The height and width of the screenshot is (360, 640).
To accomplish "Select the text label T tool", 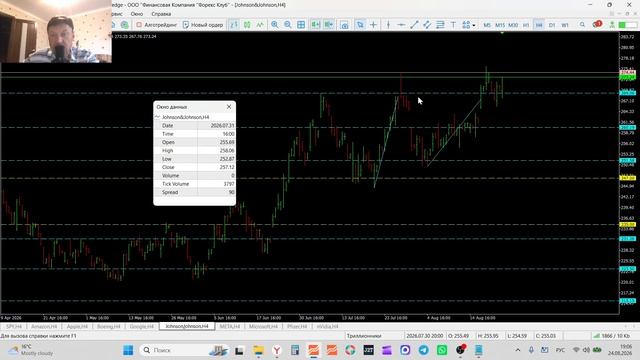I will (x=453, y=25).
